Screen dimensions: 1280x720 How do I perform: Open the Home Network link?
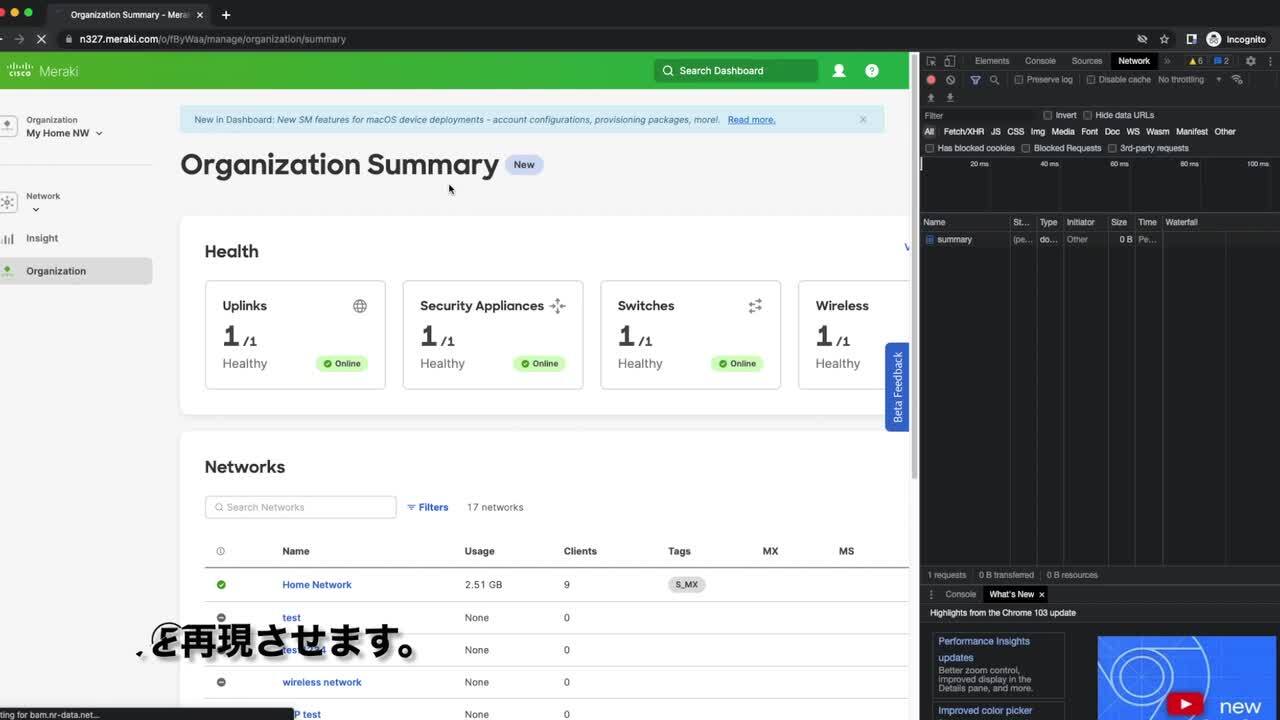point(317,585)
